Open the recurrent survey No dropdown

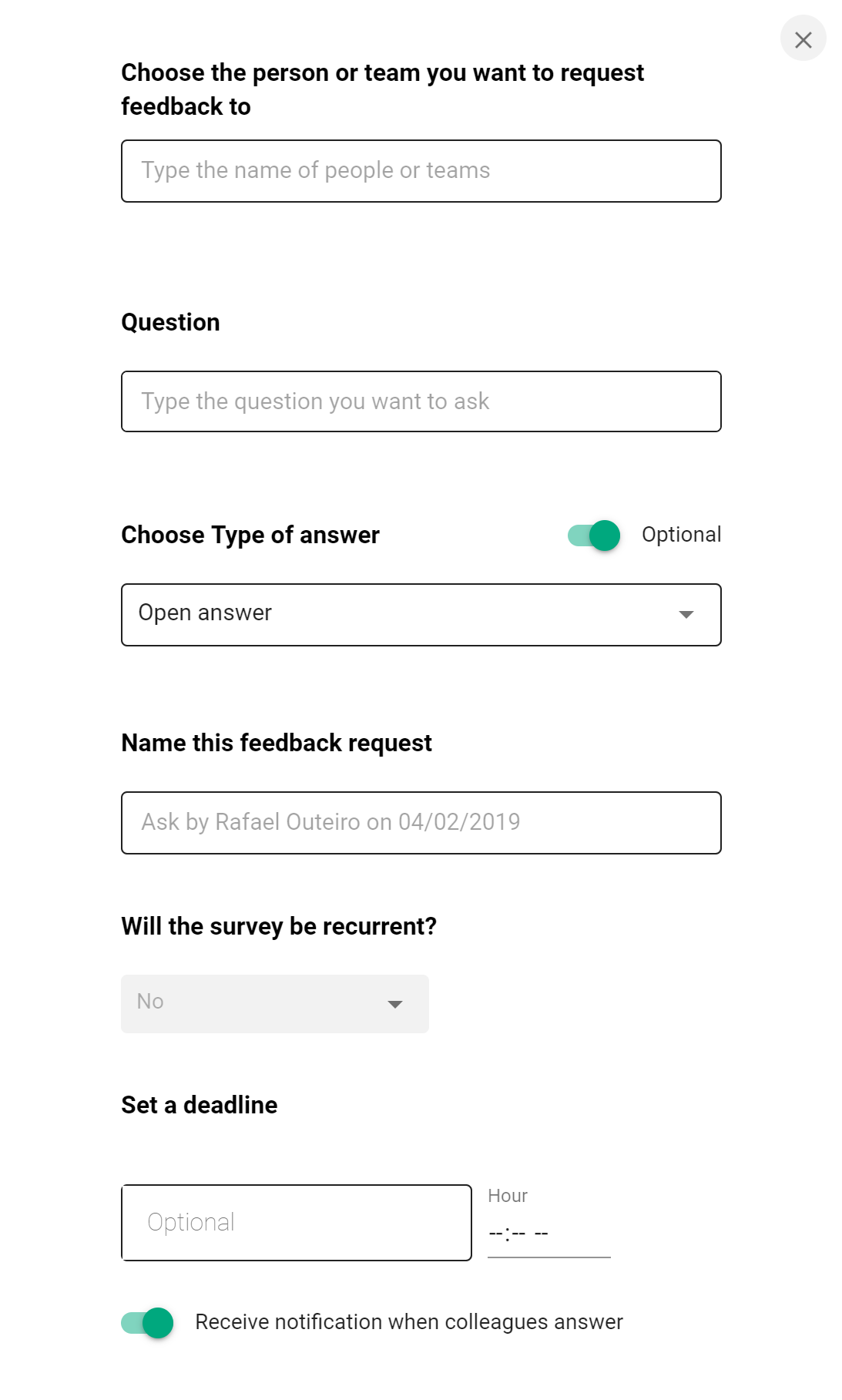(x=274, y=1003)
